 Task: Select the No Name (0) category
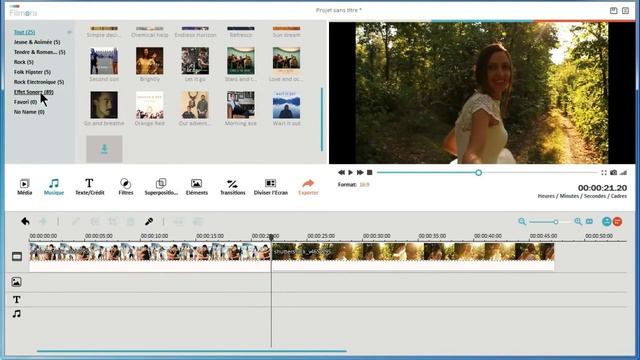point(29,112)
